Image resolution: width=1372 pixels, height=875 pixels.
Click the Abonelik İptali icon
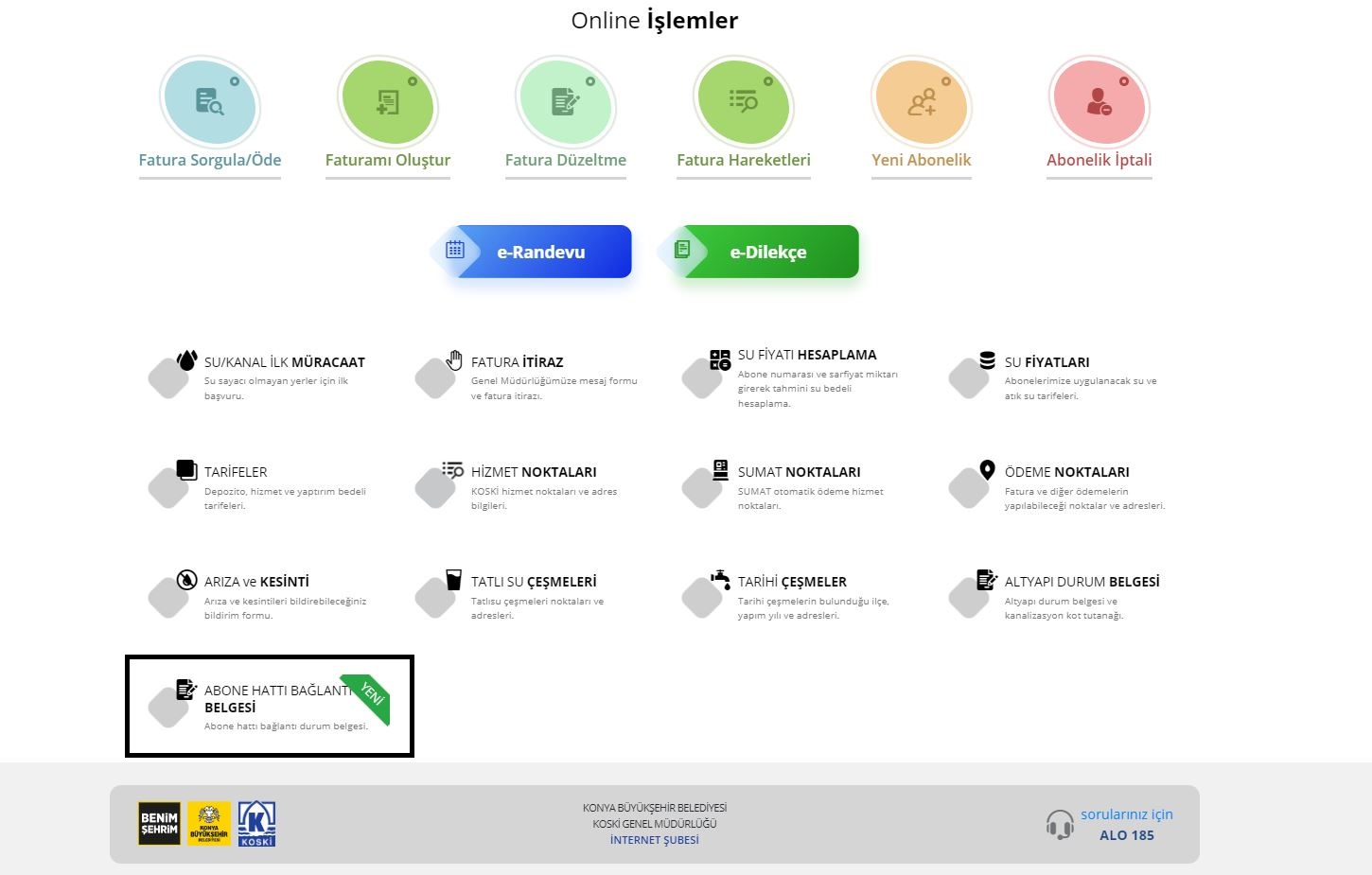click(x=1098, y=102)
